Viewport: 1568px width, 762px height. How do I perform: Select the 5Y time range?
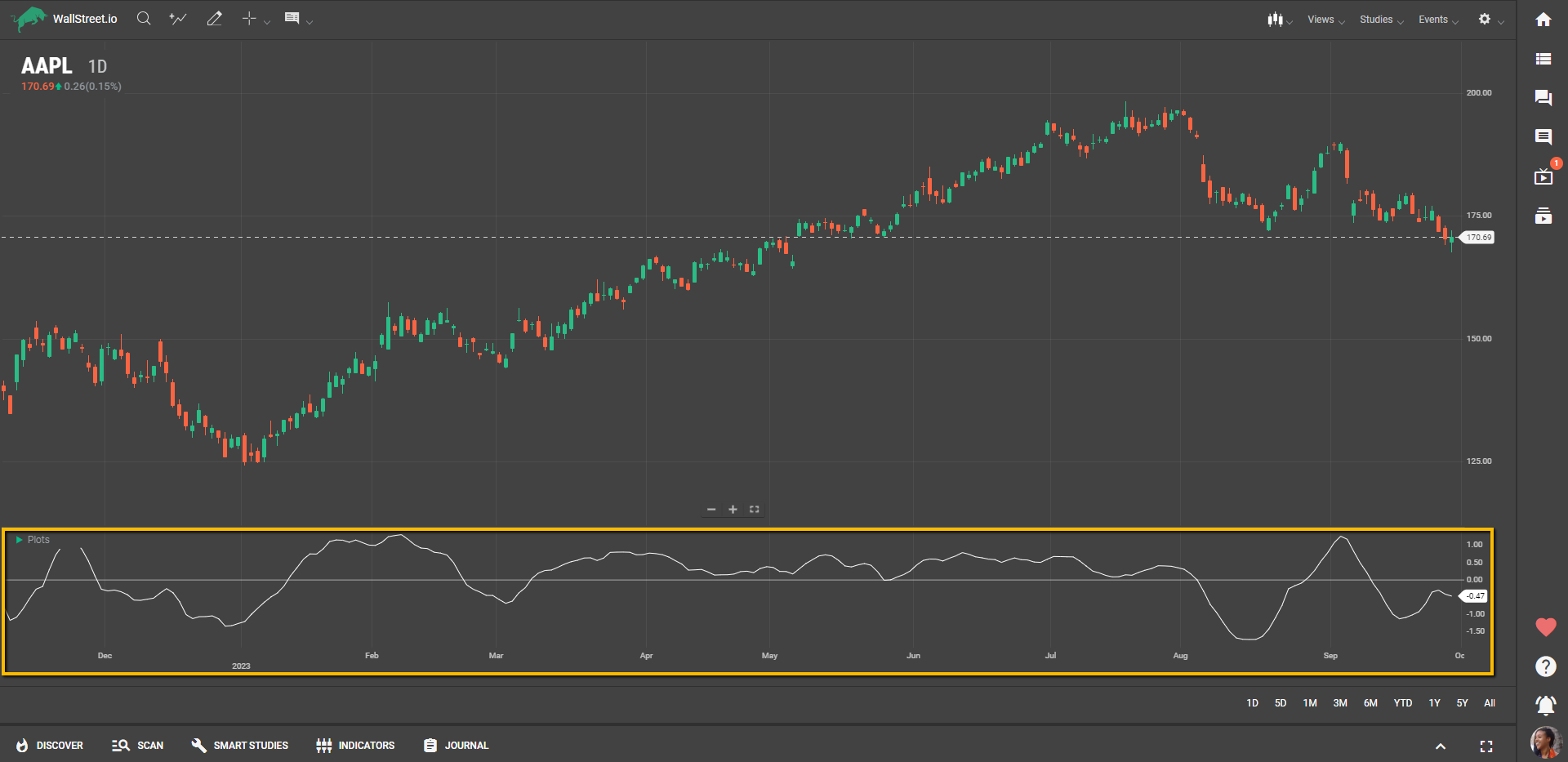point(1462,703)
